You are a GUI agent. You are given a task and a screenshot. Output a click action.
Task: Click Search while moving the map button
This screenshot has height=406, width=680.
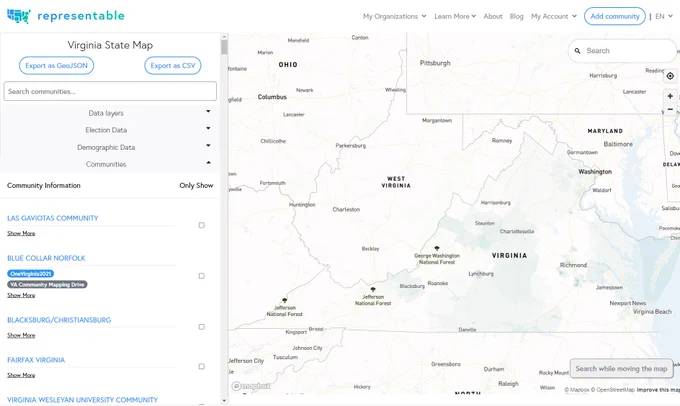[x=621, y=369]
